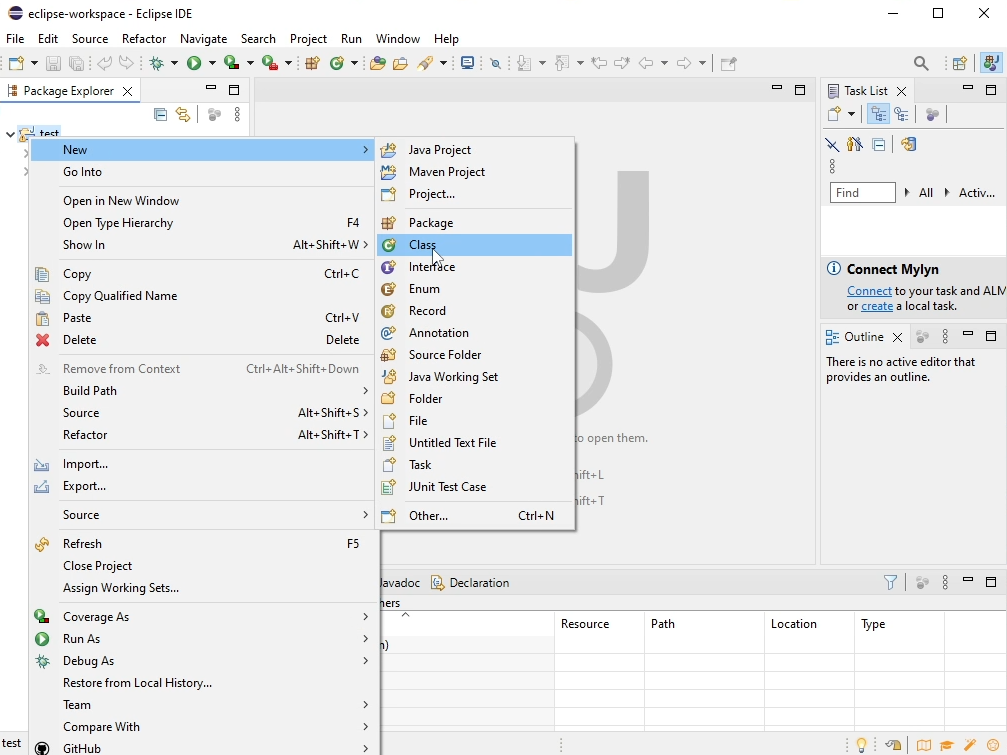
Task: Minimize the Package Explorer view
Action: pos(211,88)
